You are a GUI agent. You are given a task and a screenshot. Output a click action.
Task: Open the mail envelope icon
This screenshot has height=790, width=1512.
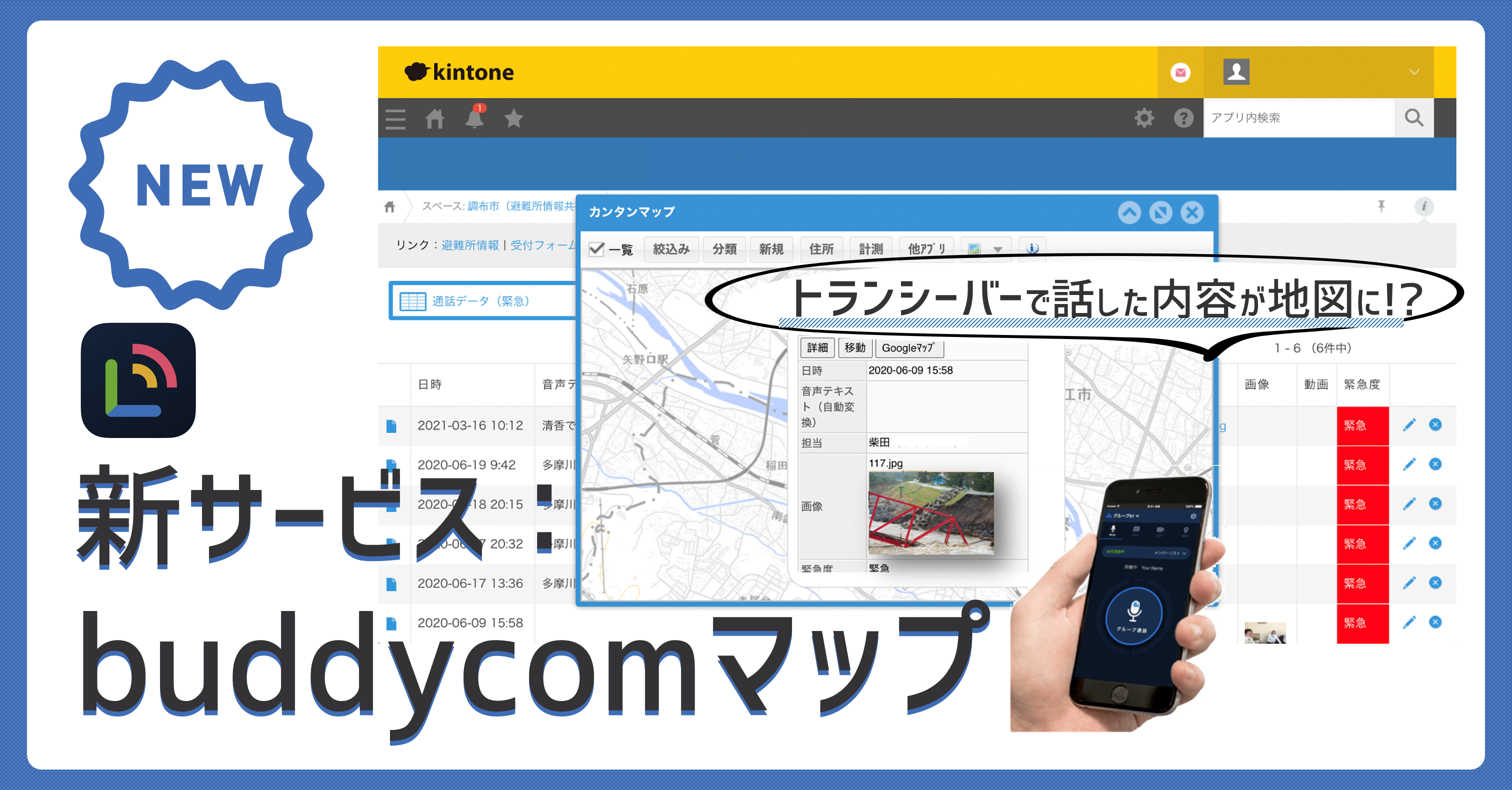point(1180,72)
